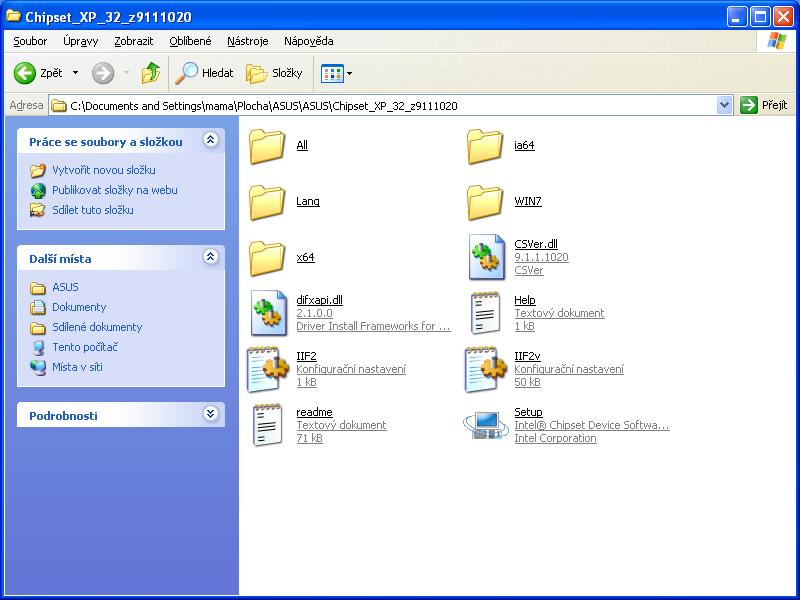The image size is (800, 600).
Task: Collapse the Práce se soubory panel
Action: pyautogui.click(x=210, y=141)
